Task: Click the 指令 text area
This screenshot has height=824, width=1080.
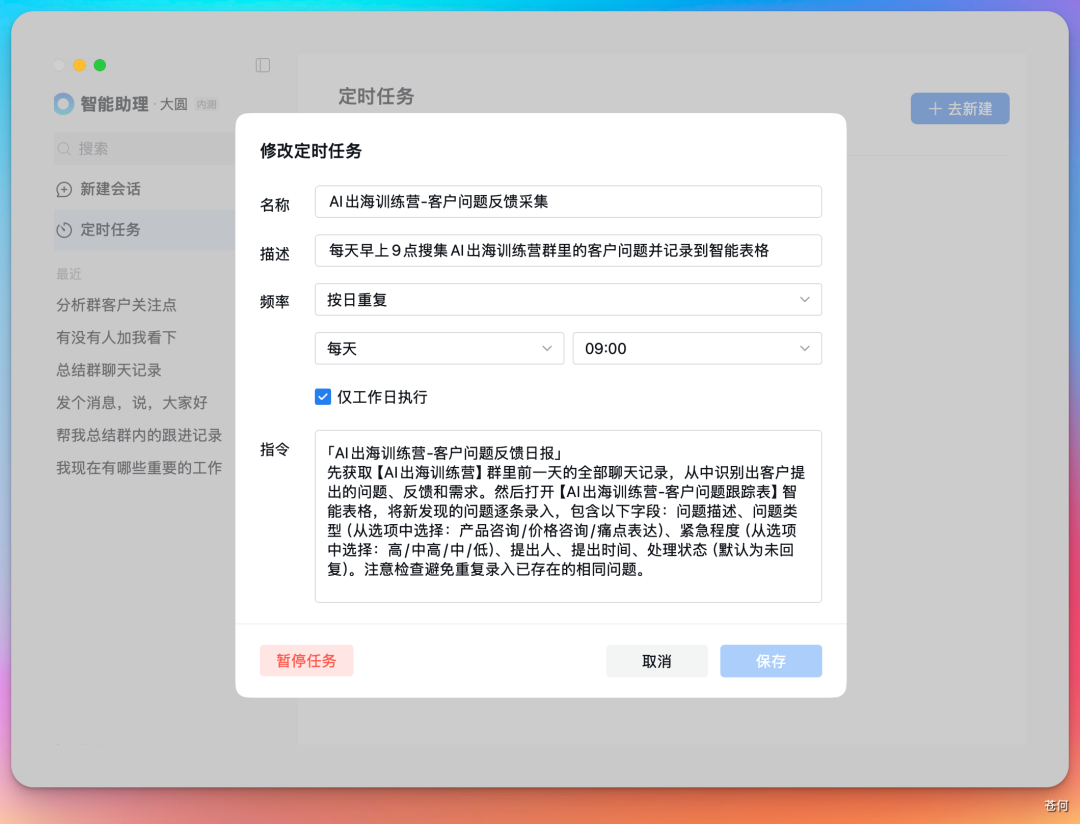Action: (x=568, y=517)
